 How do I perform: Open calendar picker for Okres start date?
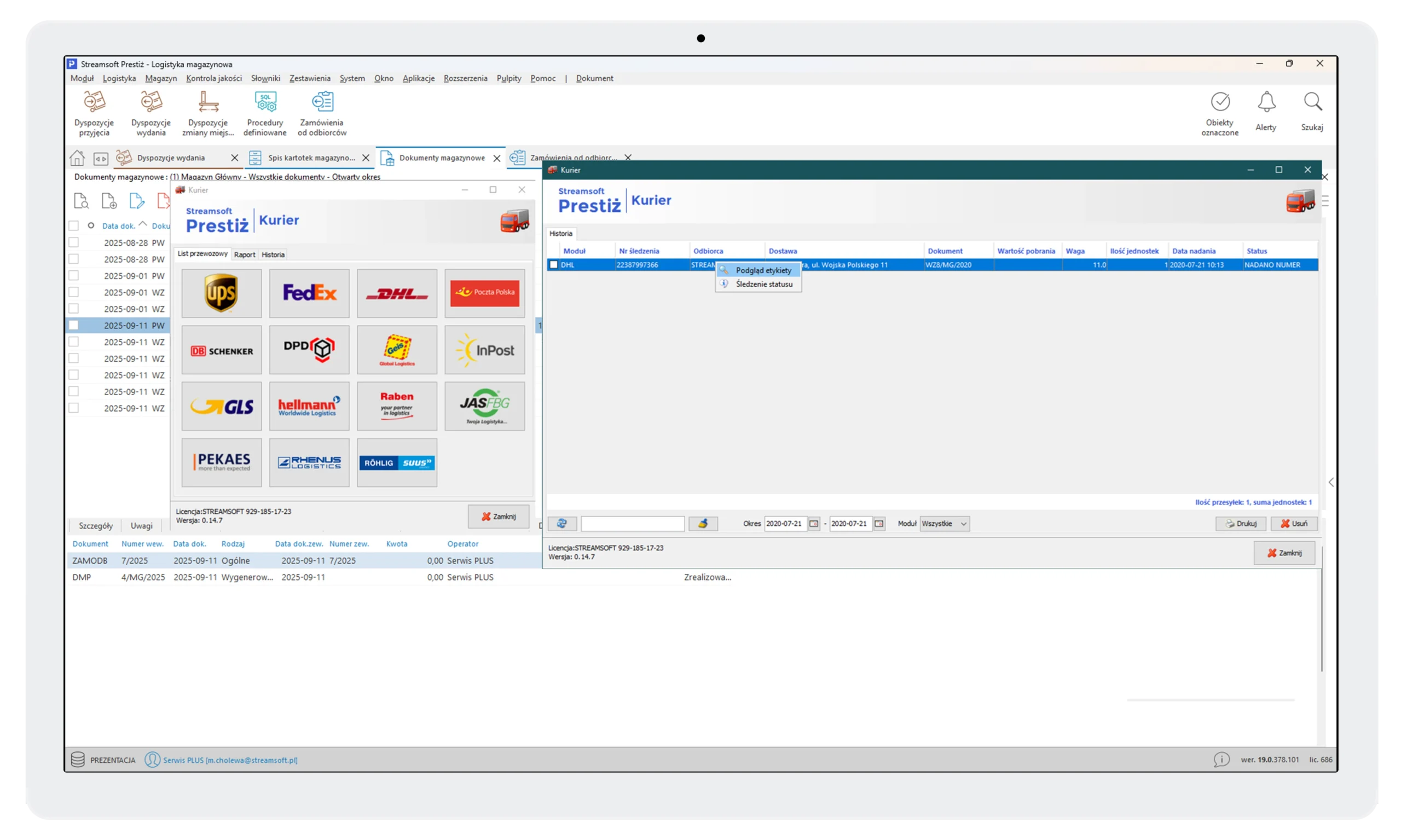pyautogui.click(x=813, y=524)
